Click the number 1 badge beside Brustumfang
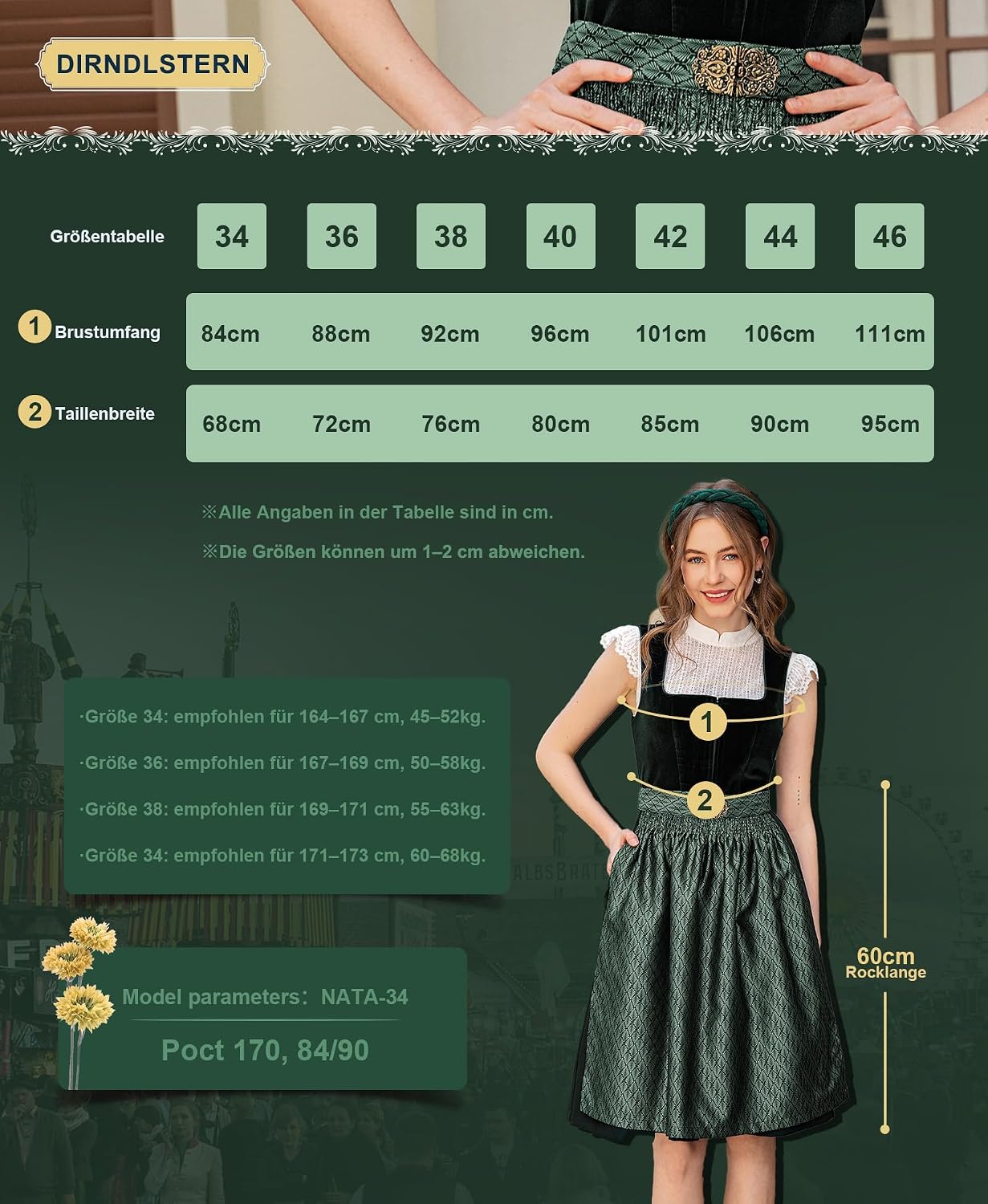988x1204 pixels. (35, 327)
